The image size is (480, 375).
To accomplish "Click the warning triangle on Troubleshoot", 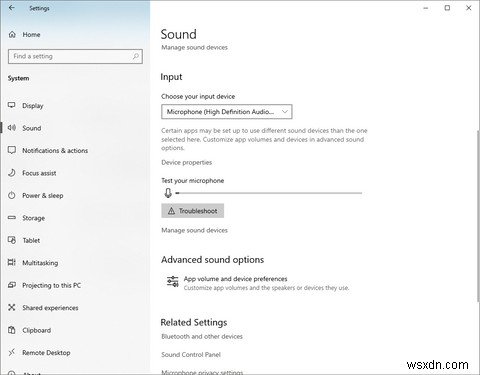I will pos(171,211).
